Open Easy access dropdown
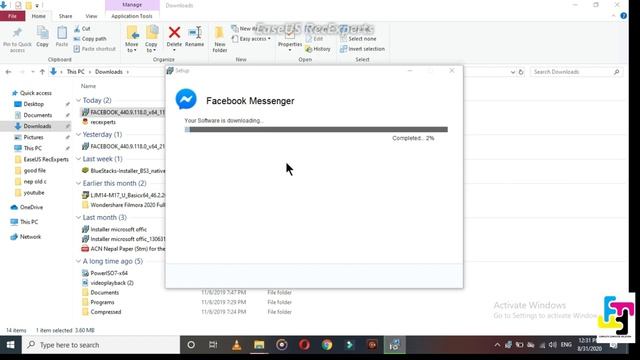Screen dimensions: 640x360 coord(251,39)
